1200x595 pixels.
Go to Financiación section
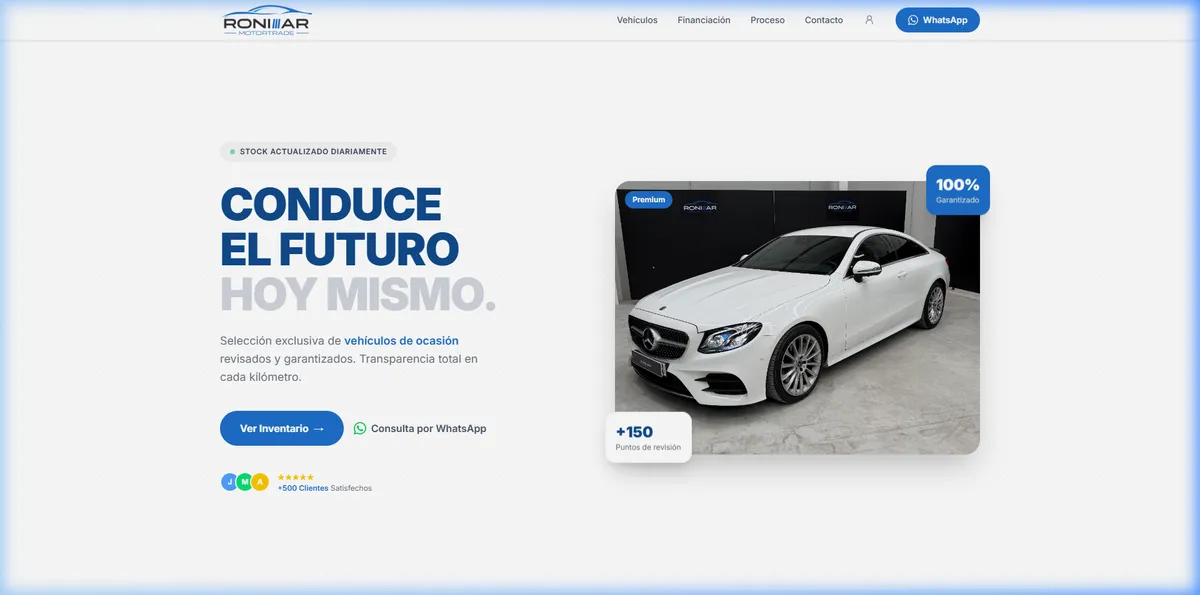click(x=704, y=20)
